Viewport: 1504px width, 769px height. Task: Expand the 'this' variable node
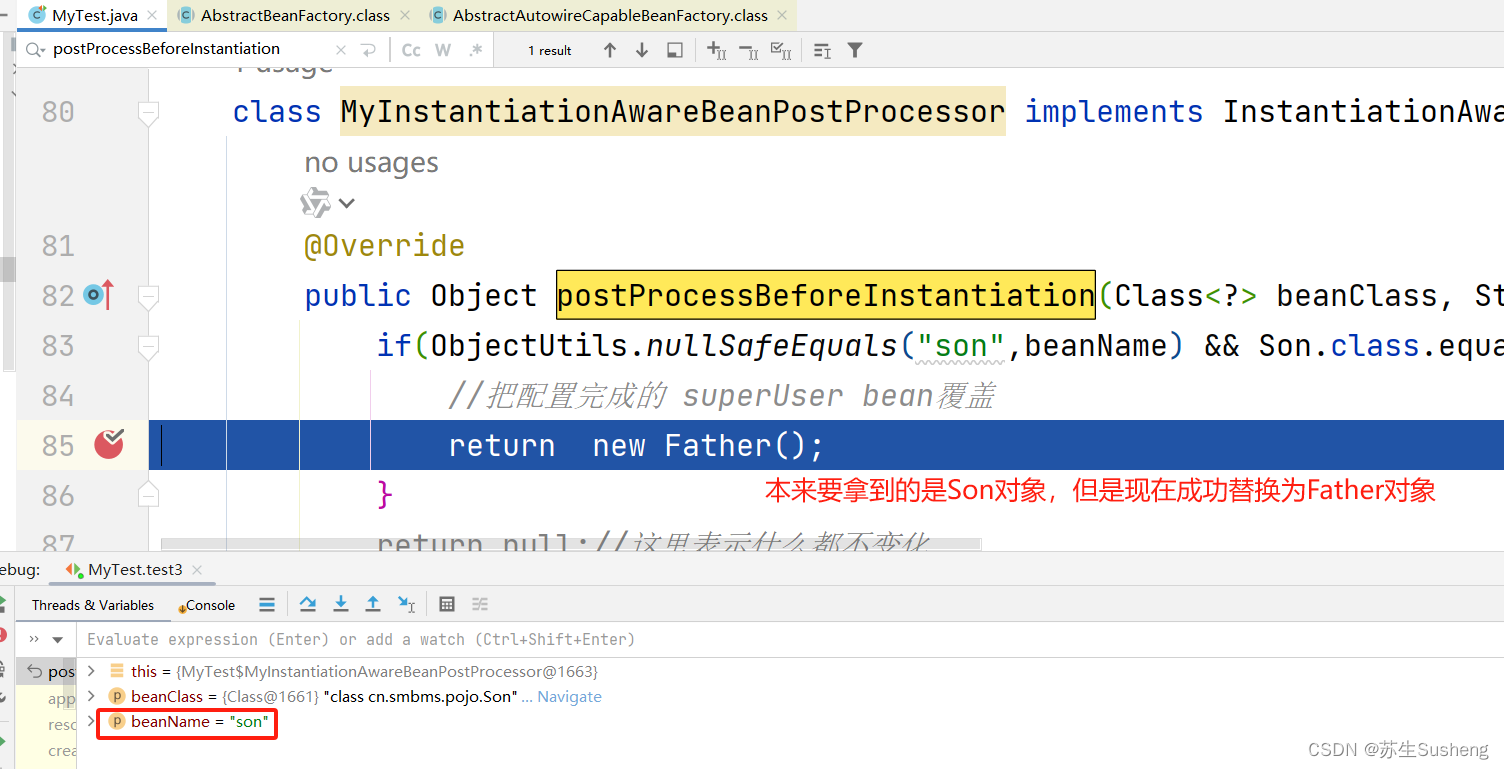click(92, 671)
